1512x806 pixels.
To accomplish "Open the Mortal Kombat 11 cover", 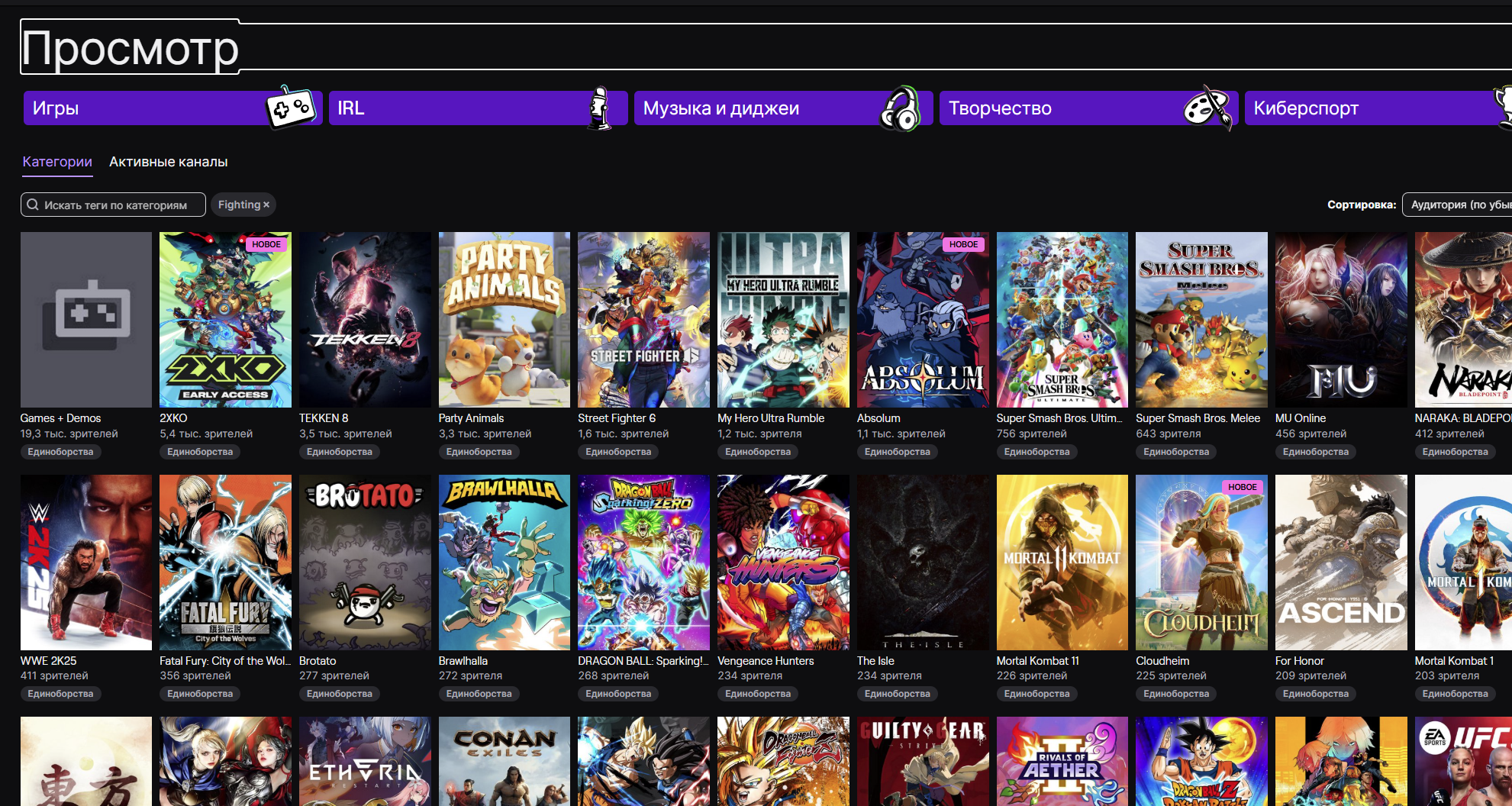I will tap(1062, 563).
